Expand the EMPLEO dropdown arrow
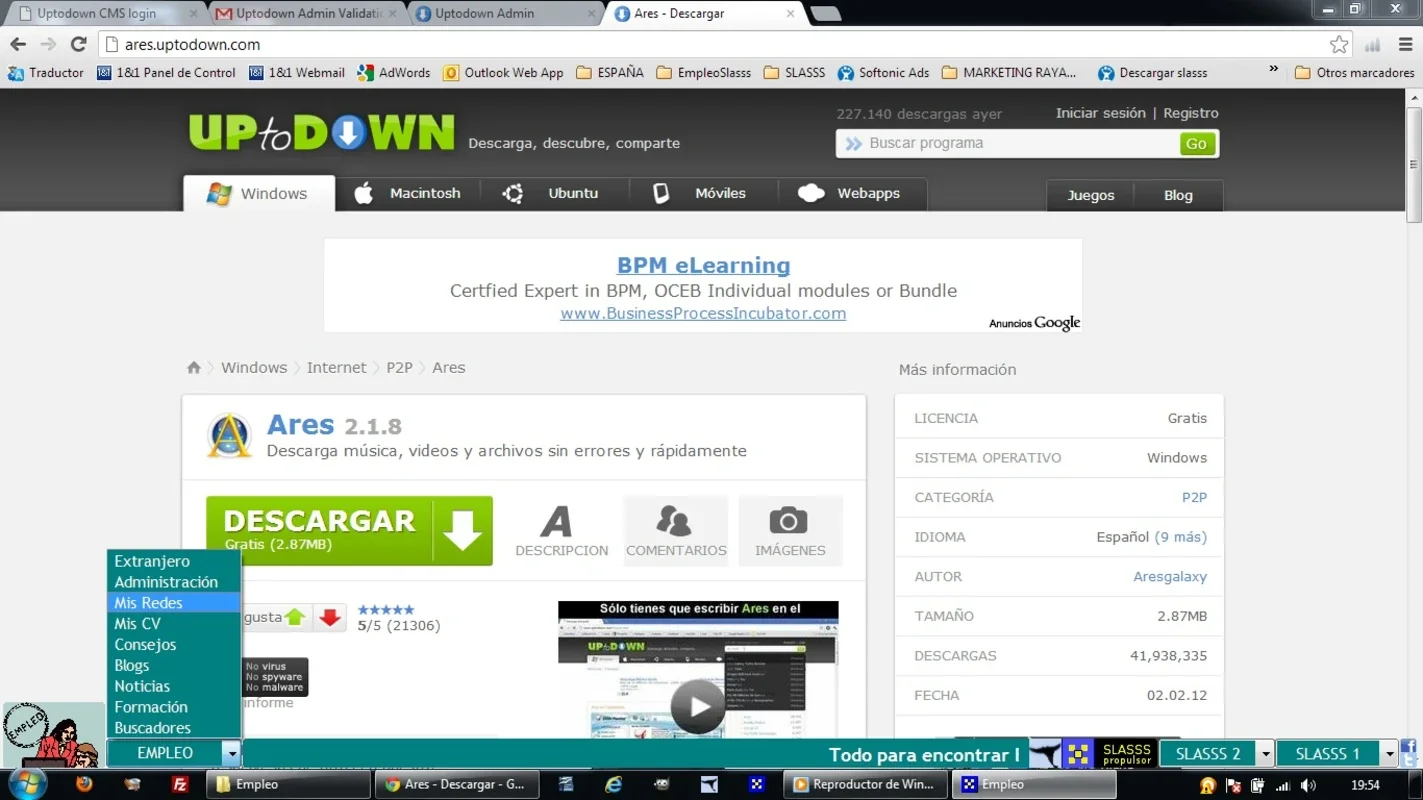 coord(231,753)
